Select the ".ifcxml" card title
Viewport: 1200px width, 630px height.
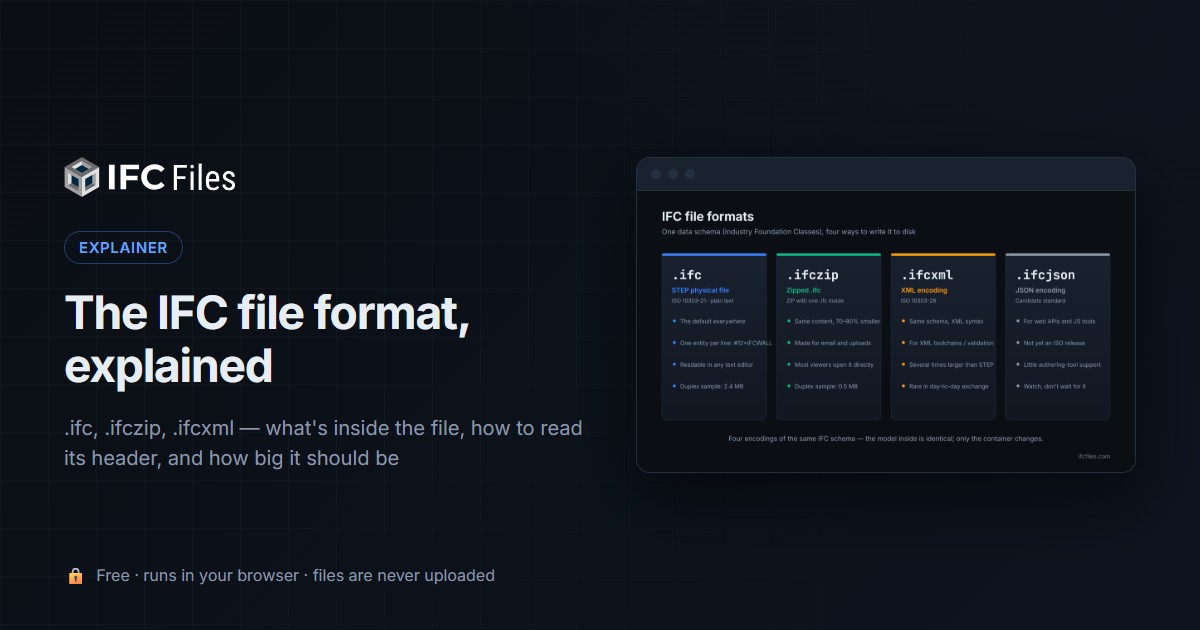[927, 275]
